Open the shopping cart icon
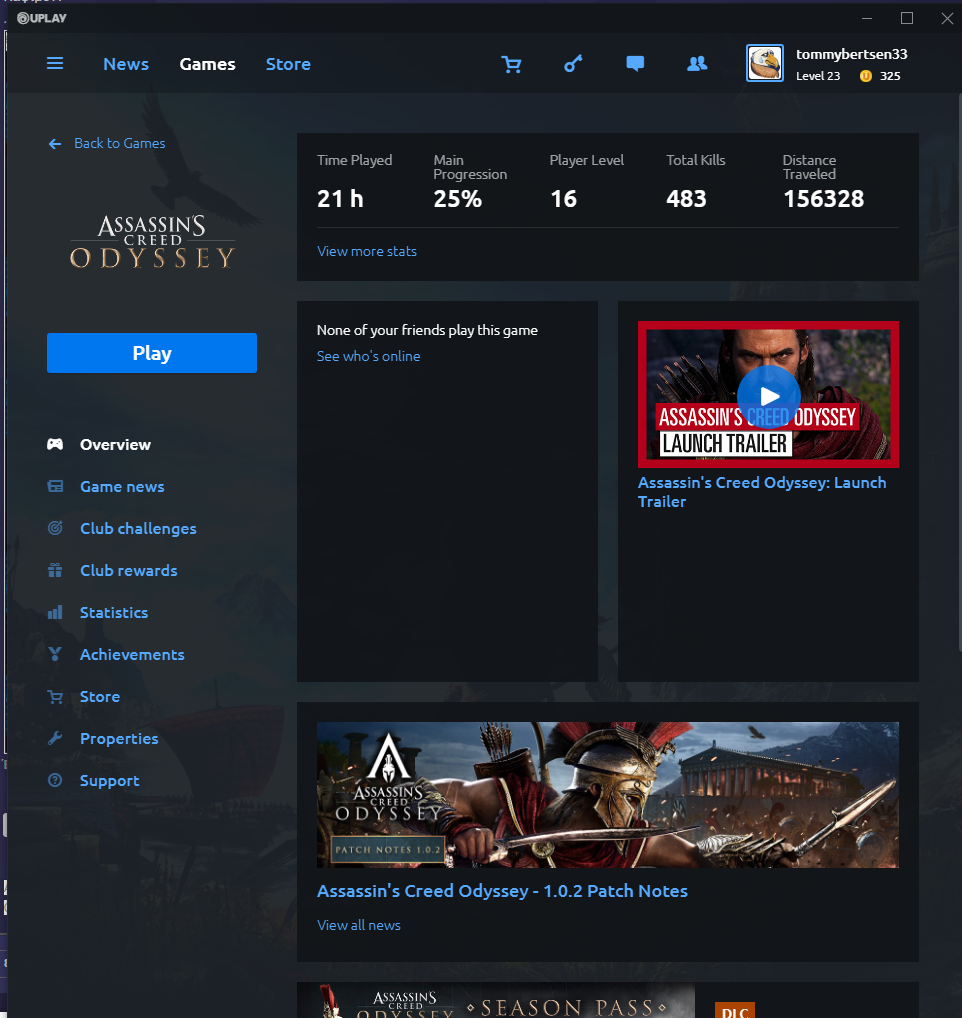962x1018 pixels. 512,64
